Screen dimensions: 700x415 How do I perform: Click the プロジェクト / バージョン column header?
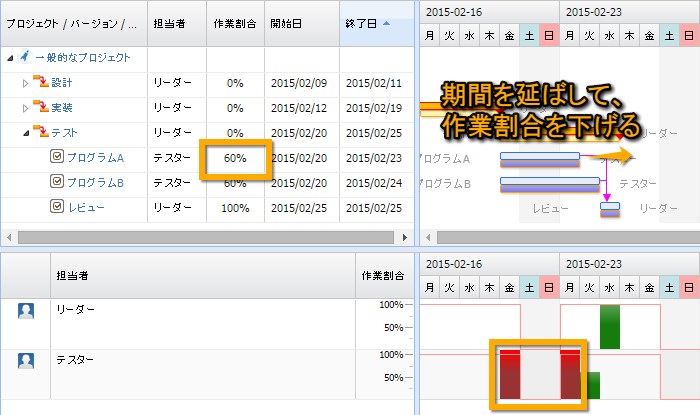coord(74,24)
